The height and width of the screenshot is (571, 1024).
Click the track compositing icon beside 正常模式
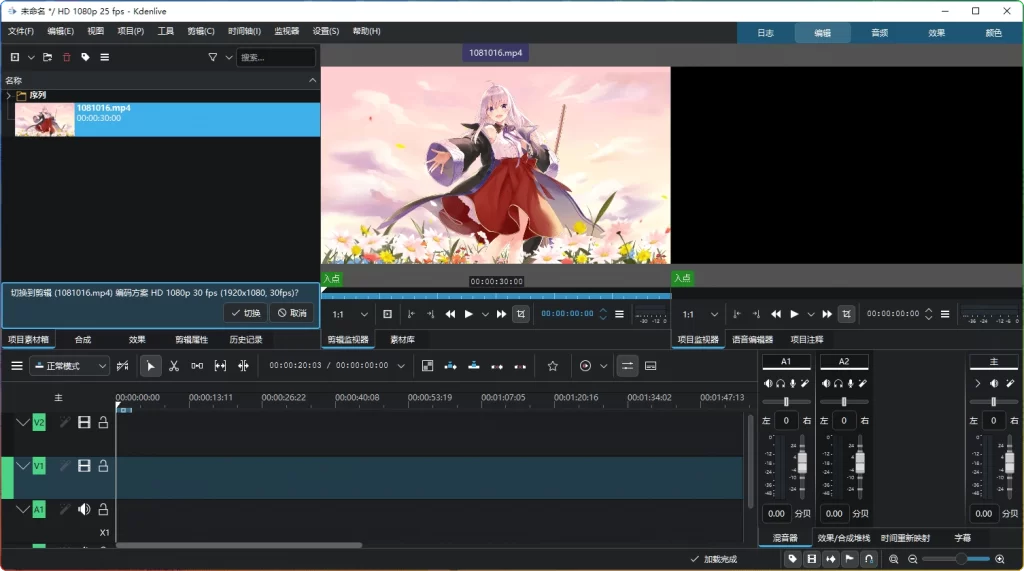tap(122, 366)
